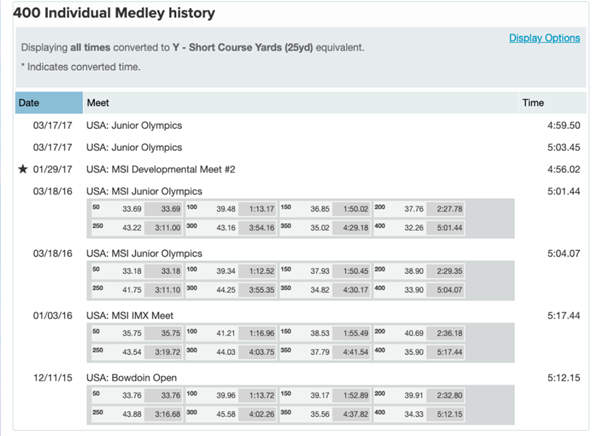Click USA: MSI Developmental Meet #2 entry
This screenshot has width=600, height=436.
161,169
